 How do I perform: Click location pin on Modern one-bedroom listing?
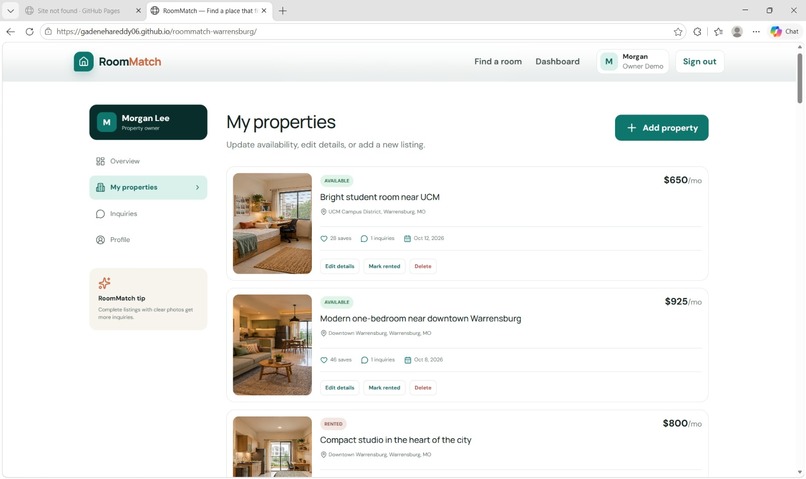(323, 334)
